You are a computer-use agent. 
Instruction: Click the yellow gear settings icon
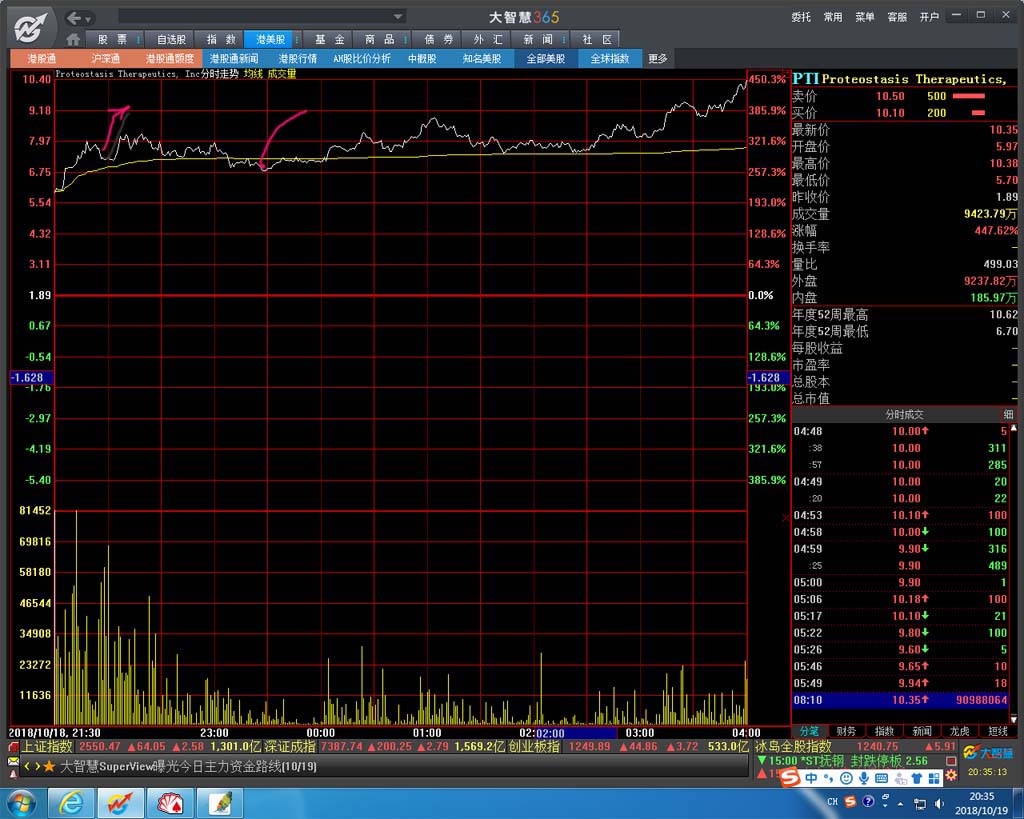pyautogui.click(x=951, y=775)
